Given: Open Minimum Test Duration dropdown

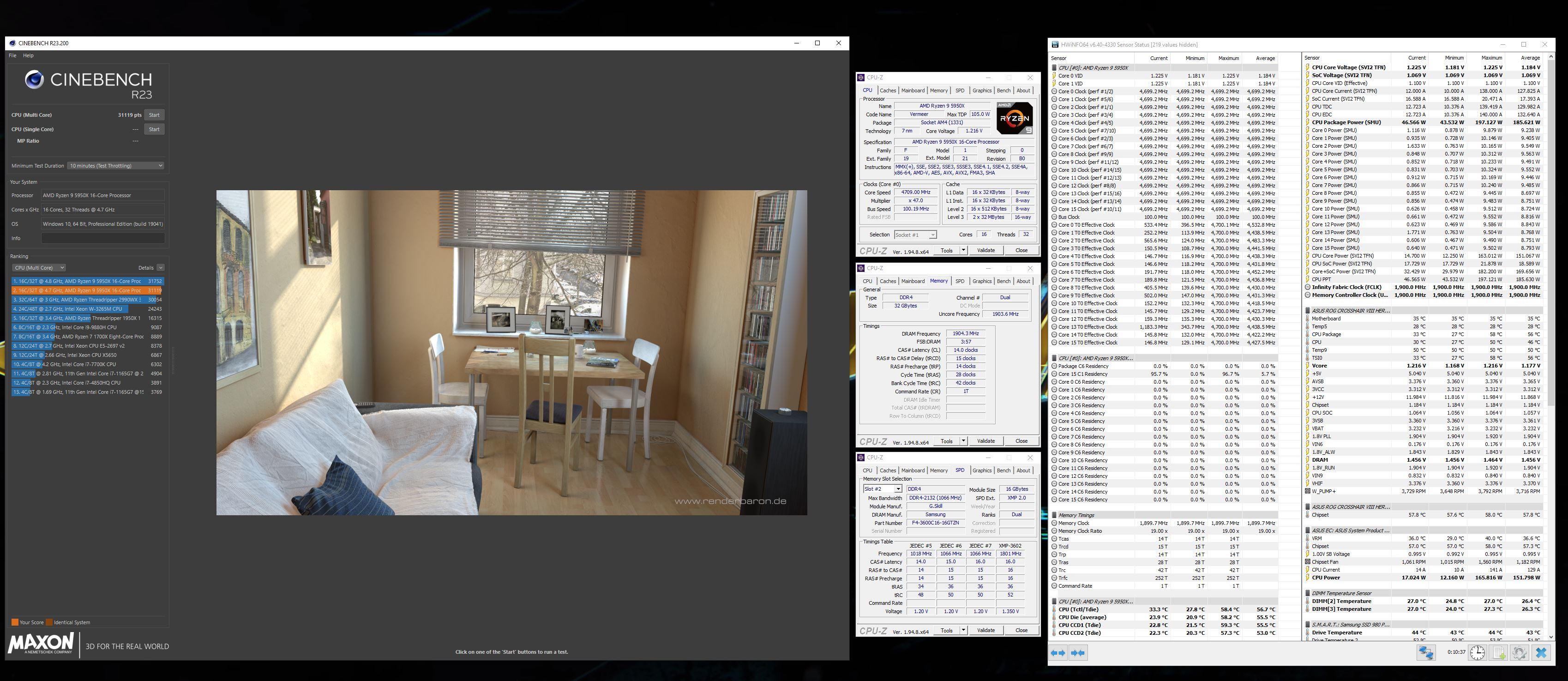Looking at the screenshot, I should [x=116, y=166].
